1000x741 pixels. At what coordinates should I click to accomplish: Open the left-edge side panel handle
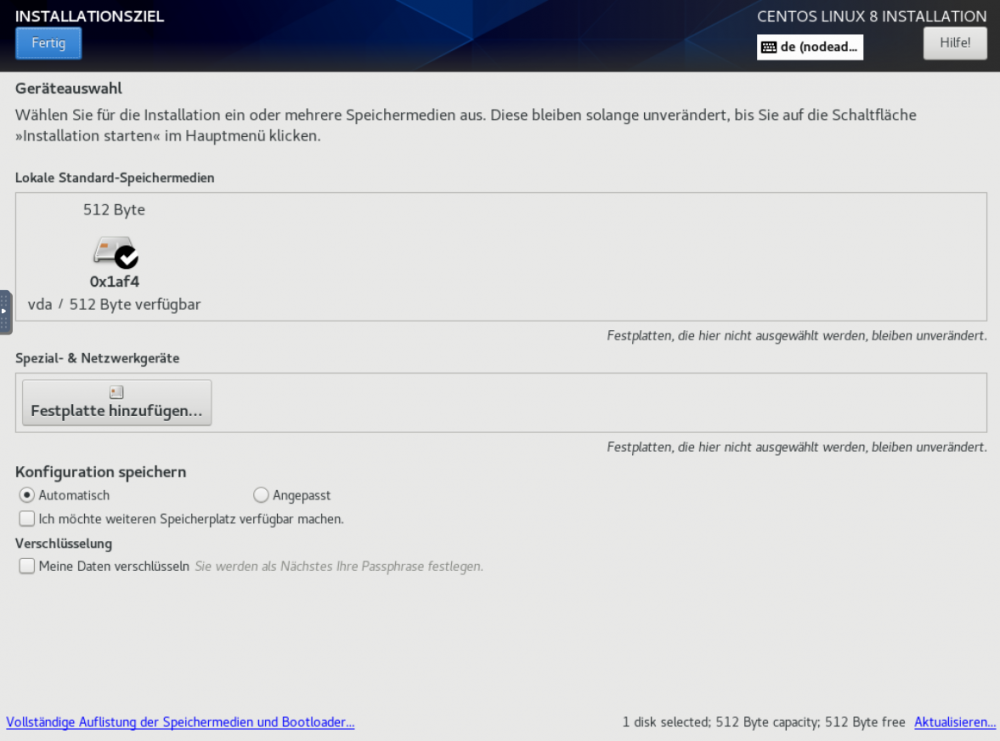point(6,312)
